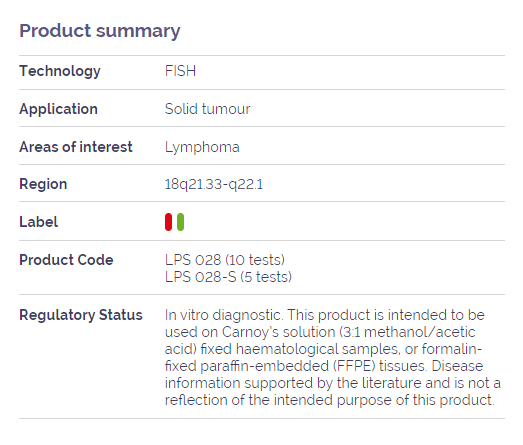The width and height of the screenshot is (523, 445).
Task: Click the Technology row label
Action: coord(60,71)
